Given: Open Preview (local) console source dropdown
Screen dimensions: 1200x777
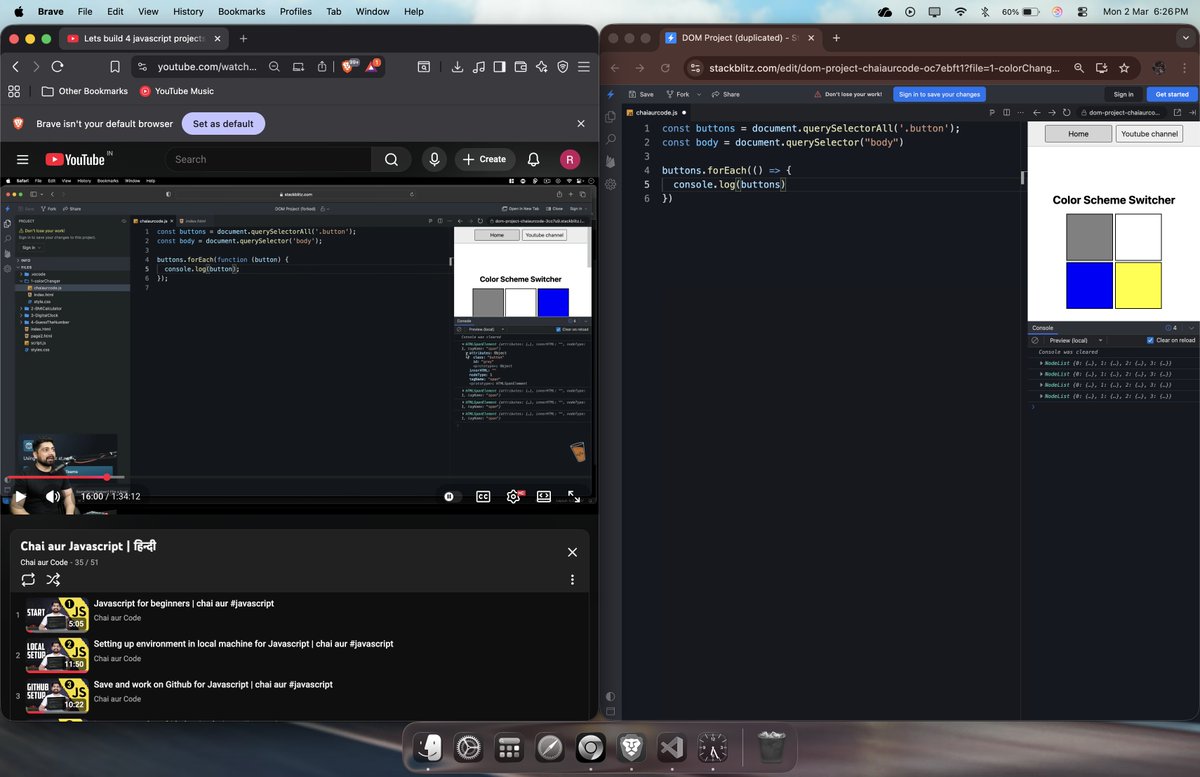Looking at the screenshot, I should [1075, 340].
